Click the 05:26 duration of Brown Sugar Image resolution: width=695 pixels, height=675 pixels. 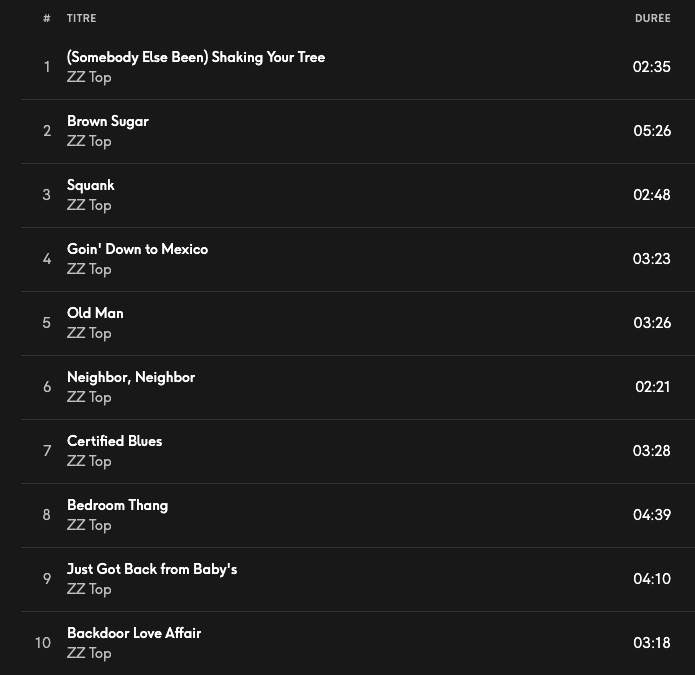pos(652,131)
